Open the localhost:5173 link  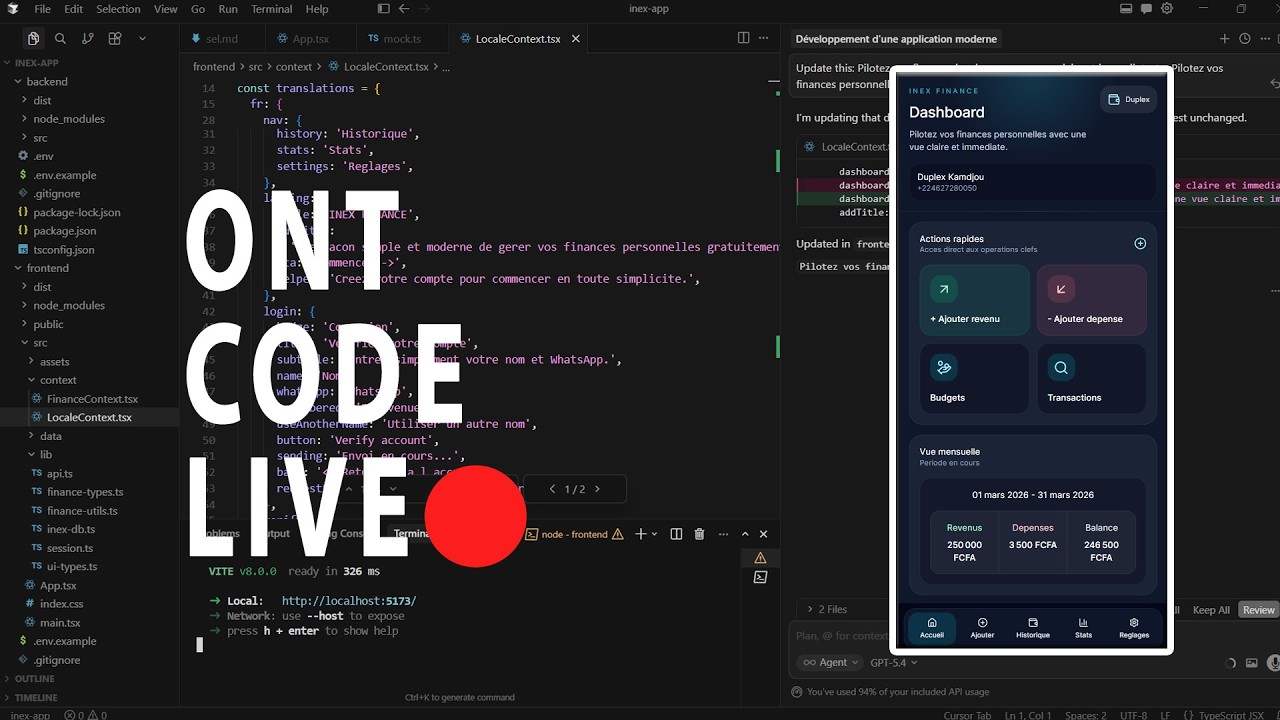point(349,601)
